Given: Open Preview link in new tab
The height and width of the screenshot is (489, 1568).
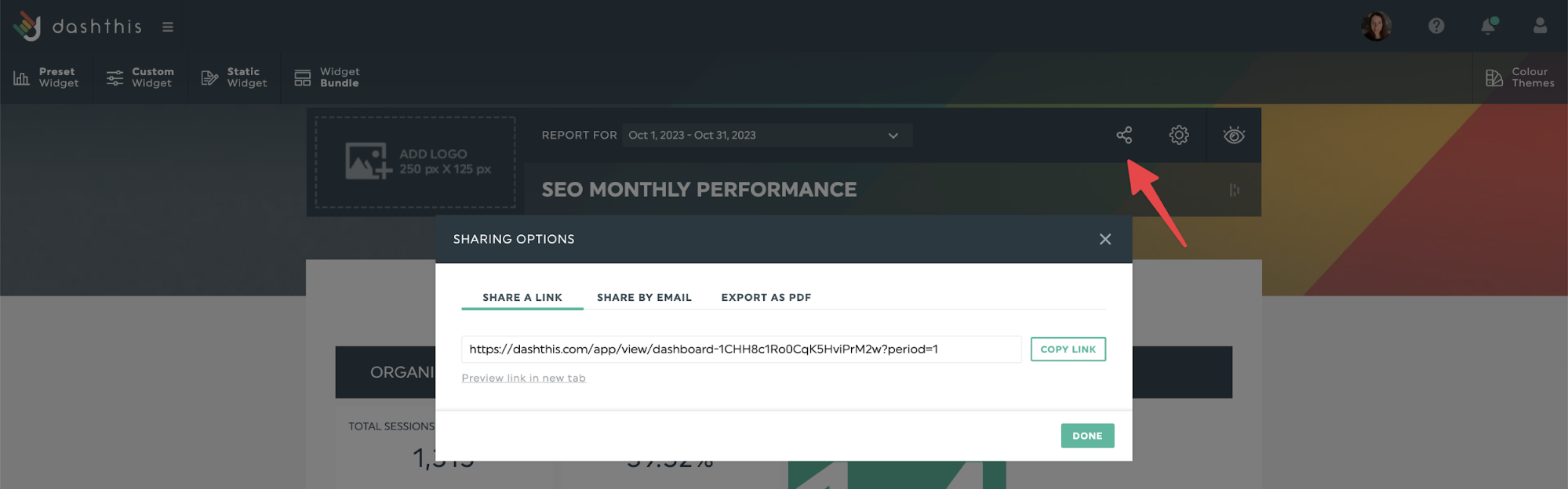Looking at the screenshot, I should coord(523,378).
